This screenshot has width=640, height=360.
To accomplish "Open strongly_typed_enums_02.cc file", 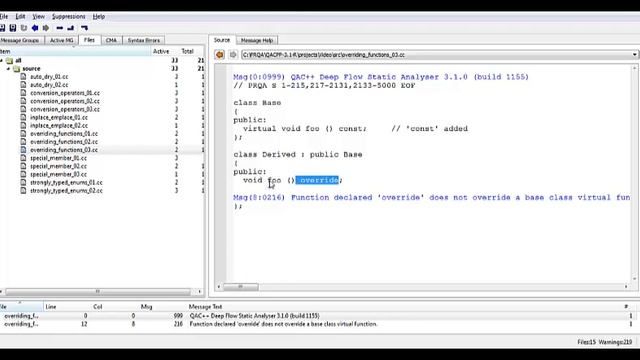I will click(66, 191).
